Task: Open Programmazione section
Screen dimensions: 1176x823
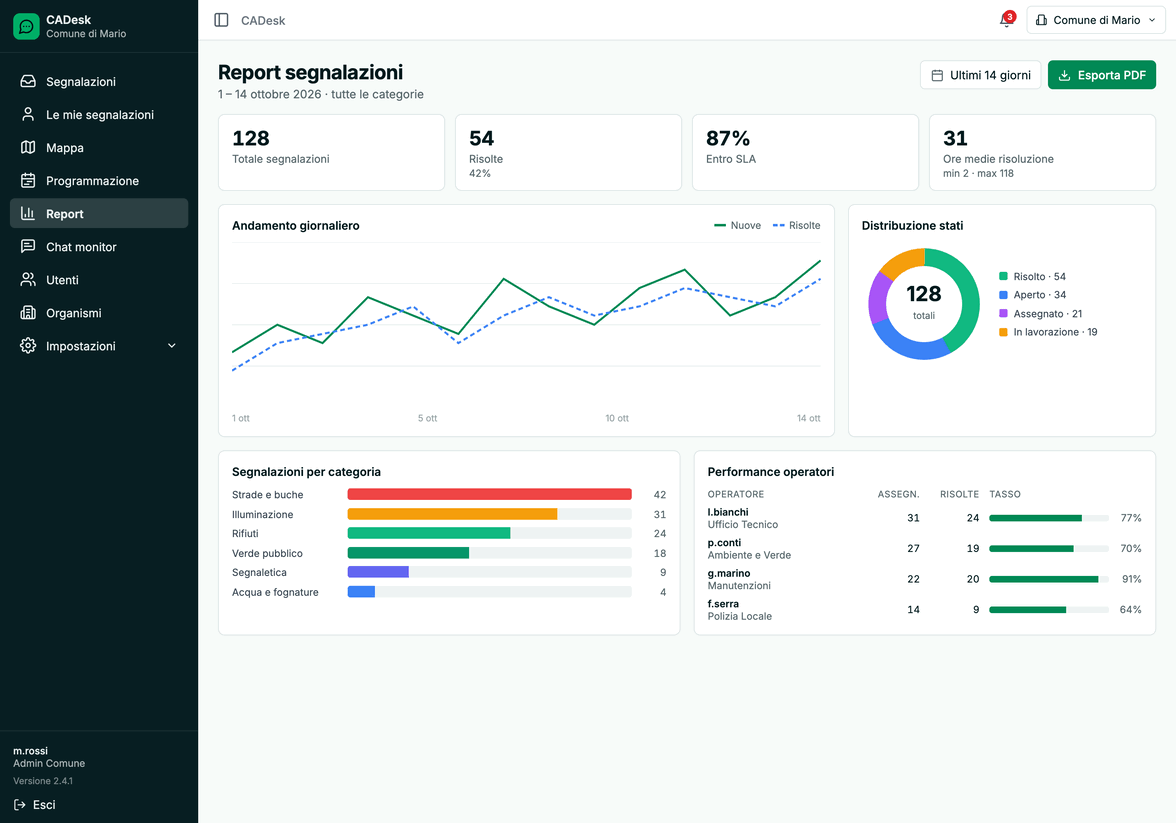Action: click(99, 180)
